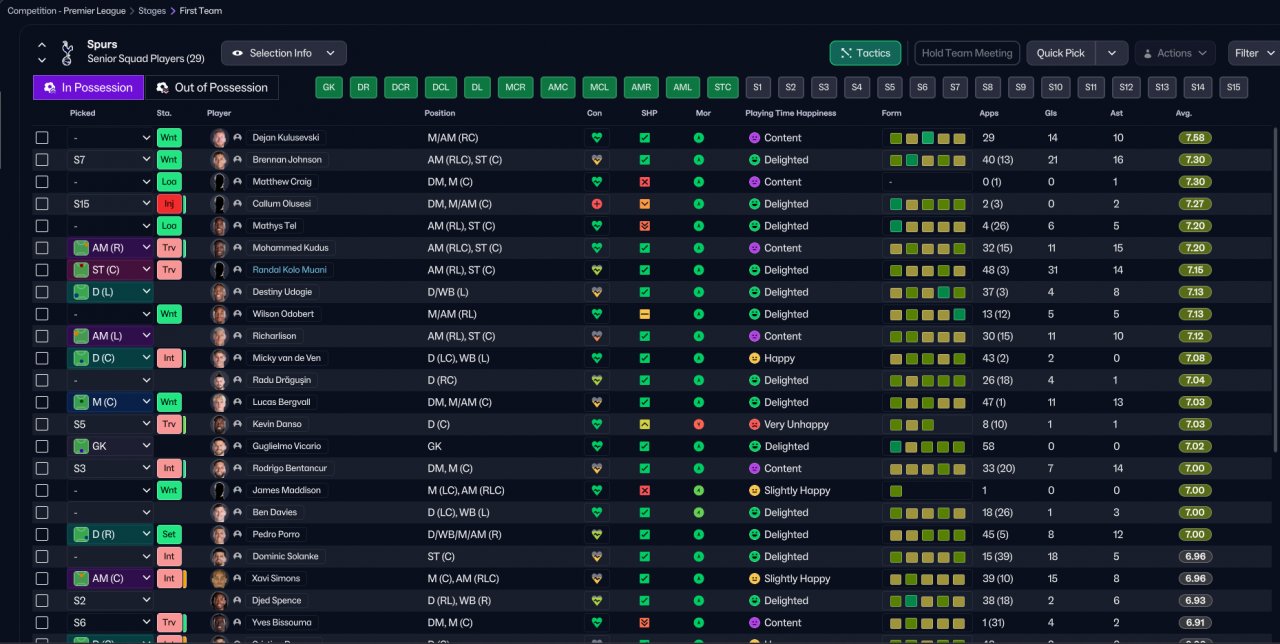Click the person icon beside Destiny Udogie's name
This screenshot has width=1280, height=644.
coord(238,292)
